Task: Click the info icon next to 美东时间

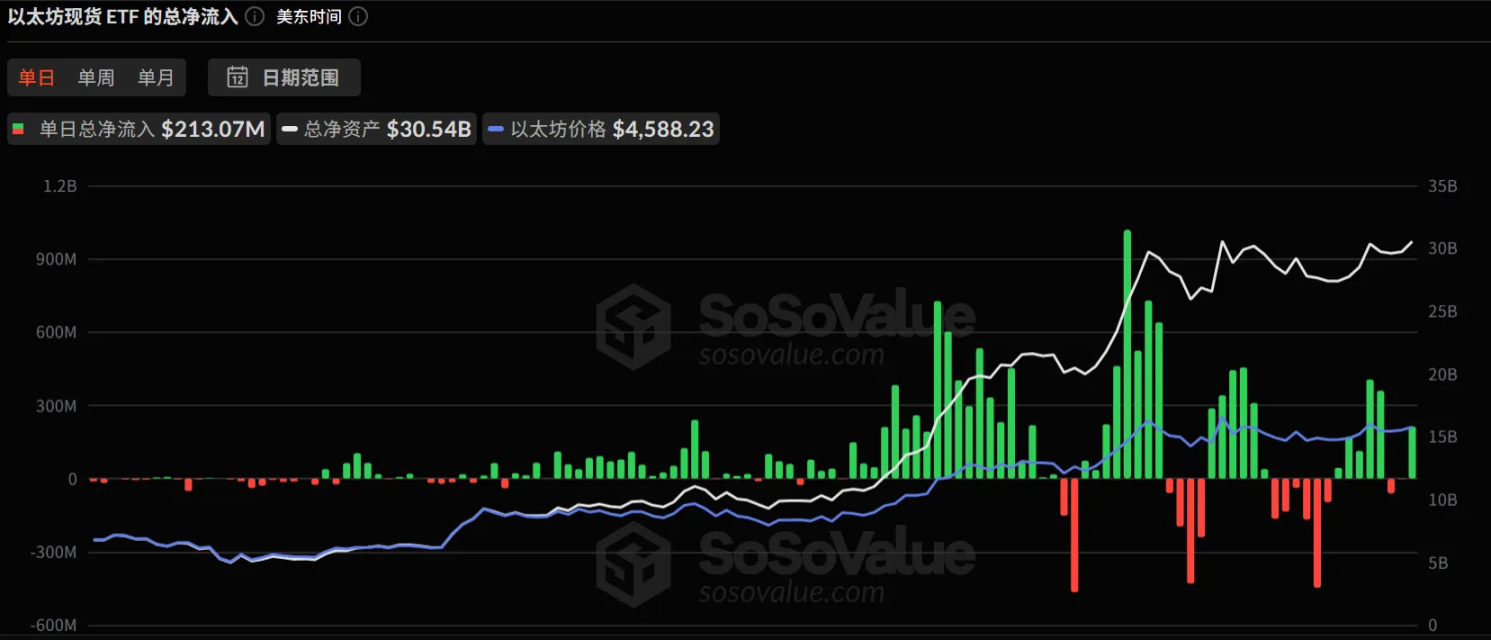Action: tap(358, 17)
